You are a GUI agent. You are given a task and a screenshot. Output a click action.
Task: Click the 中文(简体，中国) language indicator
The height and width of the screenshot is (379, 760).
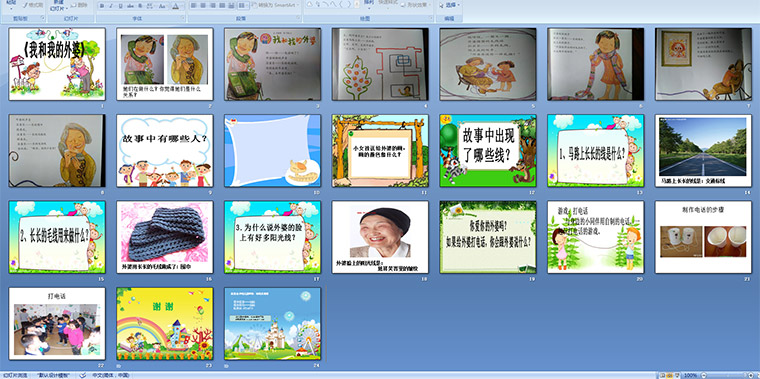110,375
